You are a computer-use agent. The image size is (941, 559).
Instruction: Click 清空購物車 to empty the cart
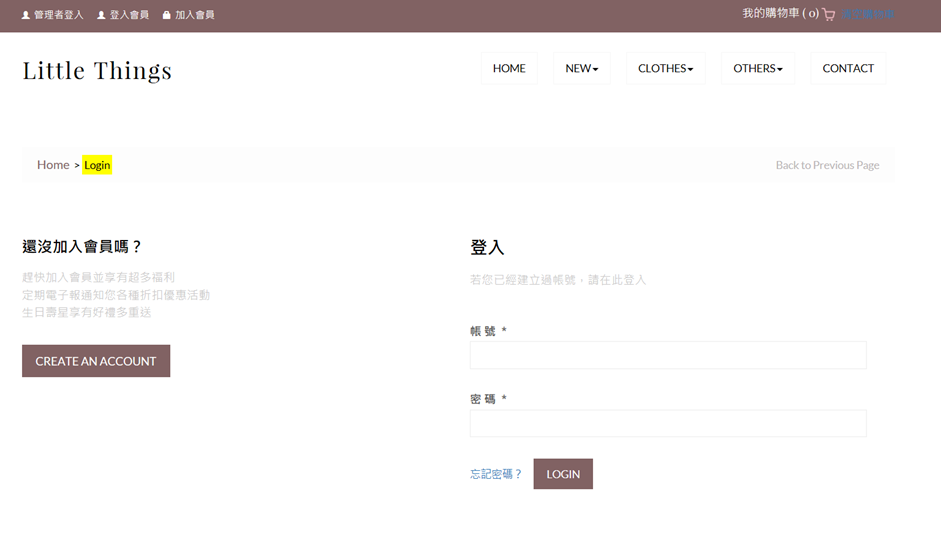(868, 14)
